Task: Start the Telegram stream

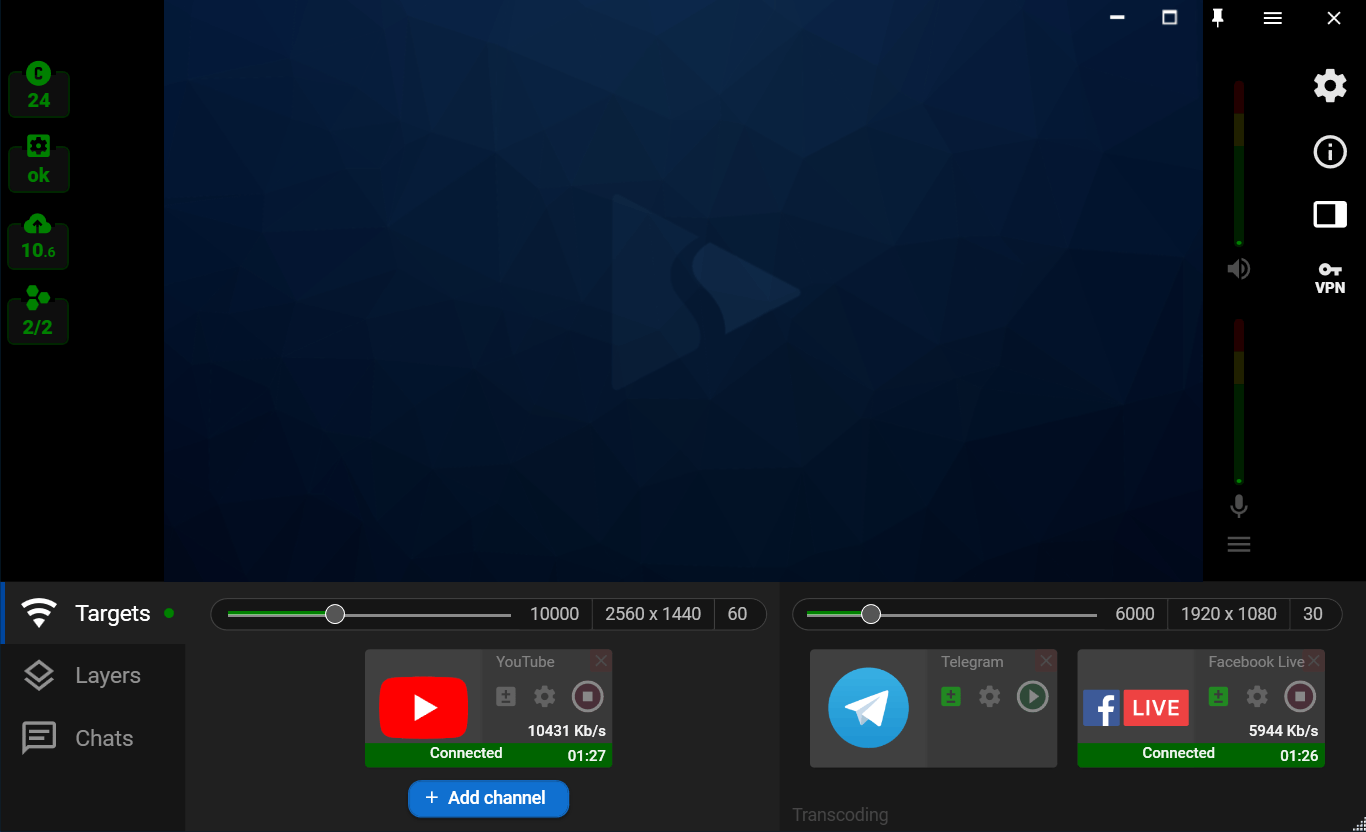Action: click(x=1032, y=697)
